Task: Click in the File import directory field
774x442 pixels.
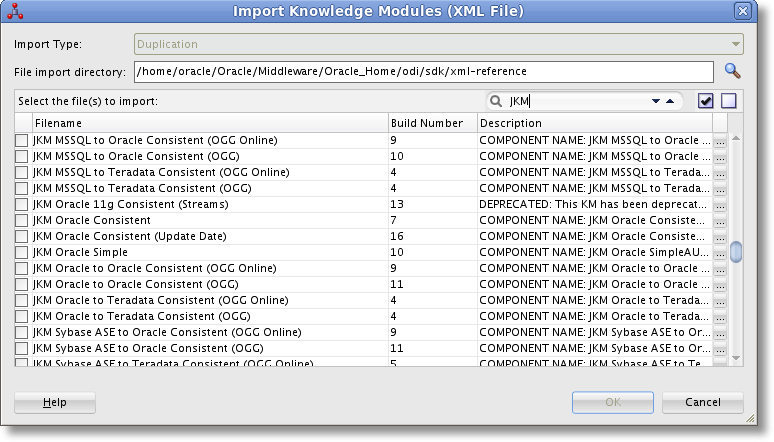Action: [x=424, y=72]
